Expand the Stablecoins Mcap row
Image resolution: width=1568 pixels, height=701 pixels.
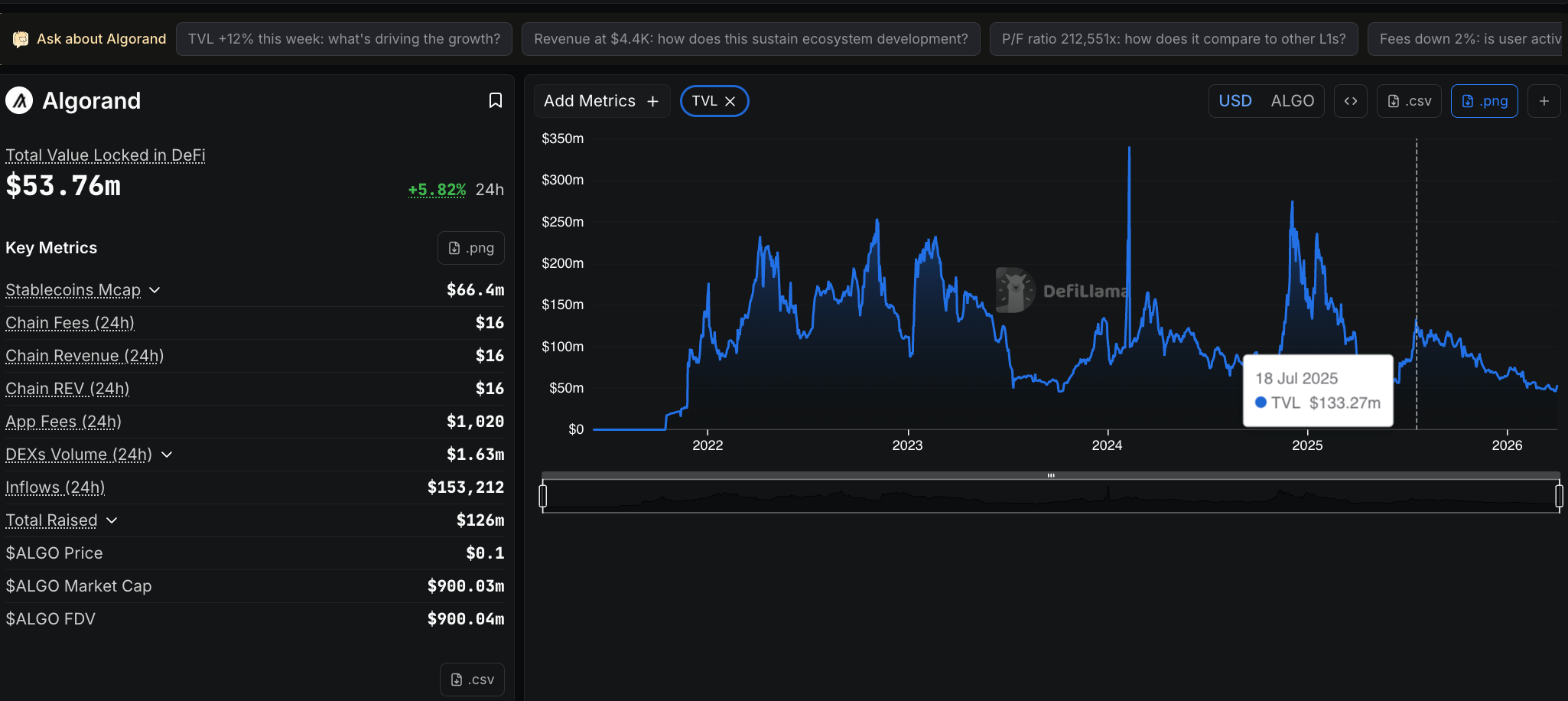[155, 290]
